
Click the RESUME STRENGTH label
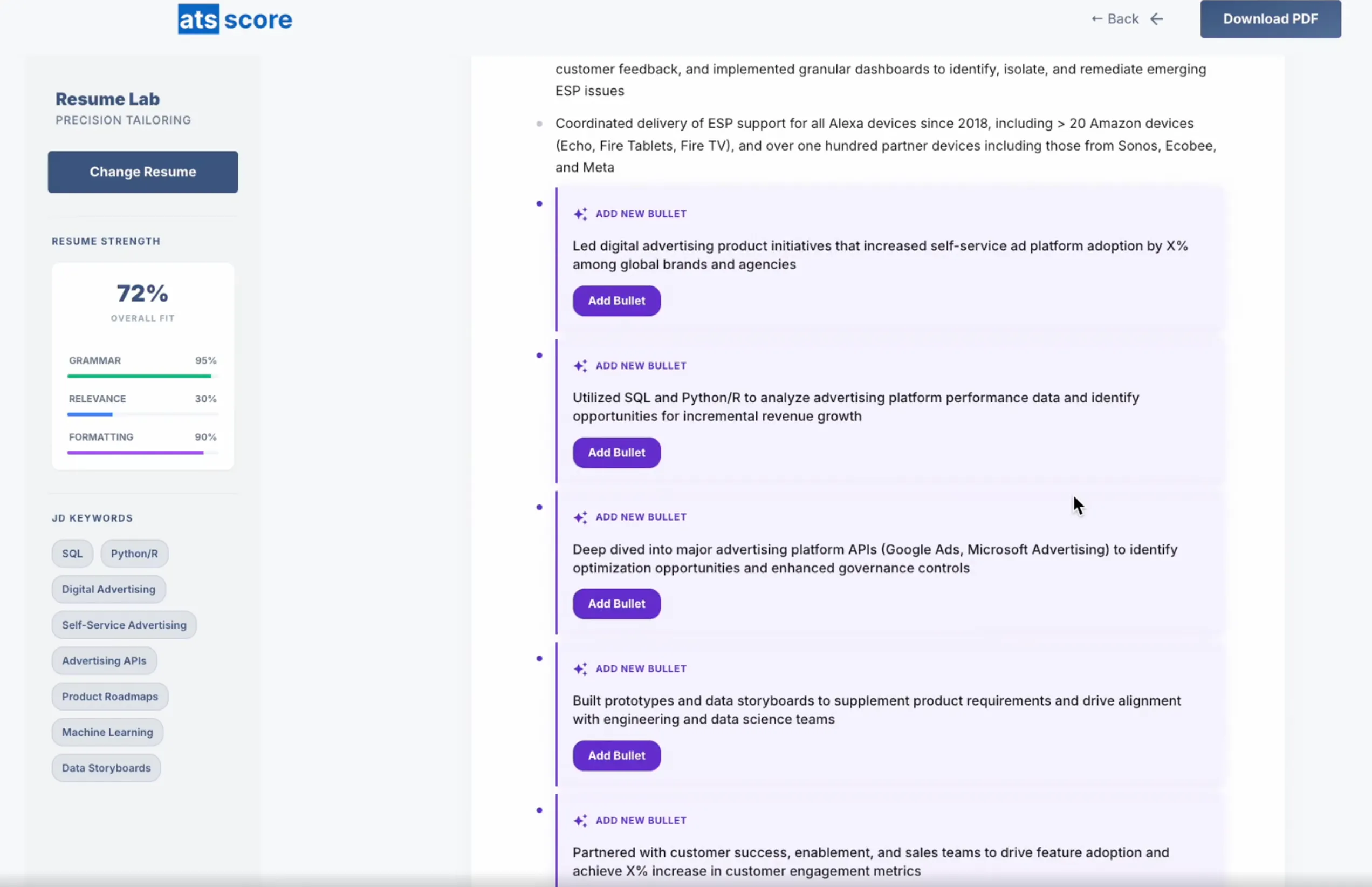106,241
